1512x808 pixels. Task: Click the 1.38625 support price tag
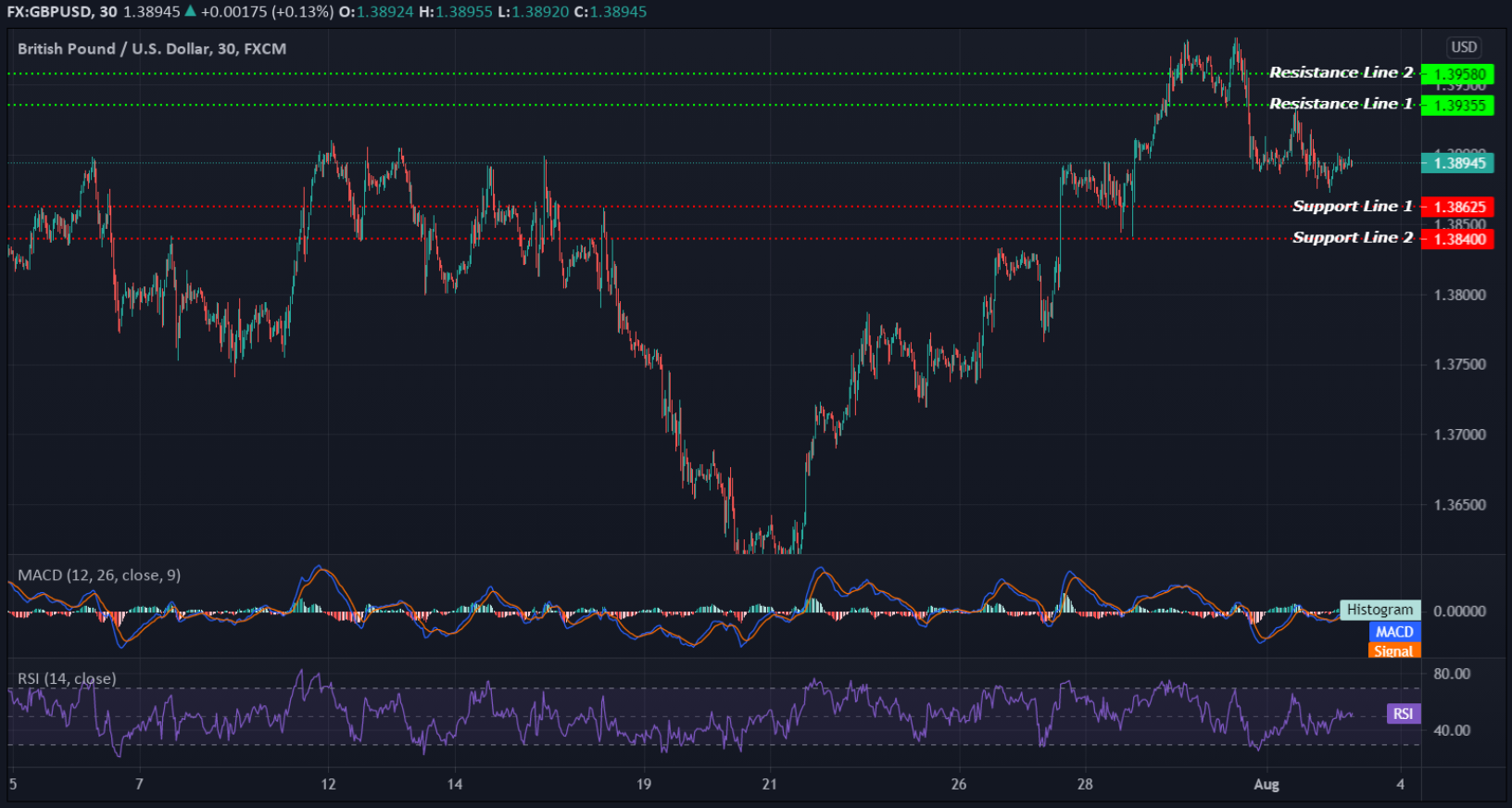[1458, 207]
